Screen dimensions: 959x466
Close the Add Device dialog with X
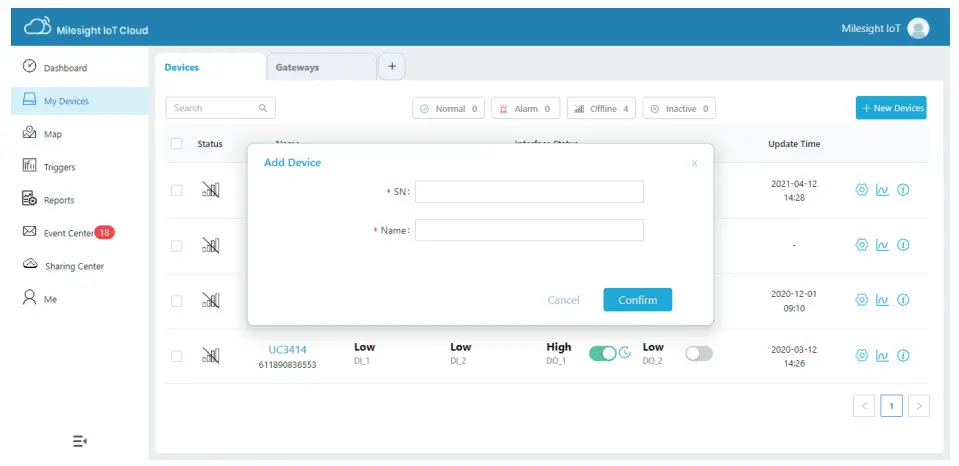694,163
